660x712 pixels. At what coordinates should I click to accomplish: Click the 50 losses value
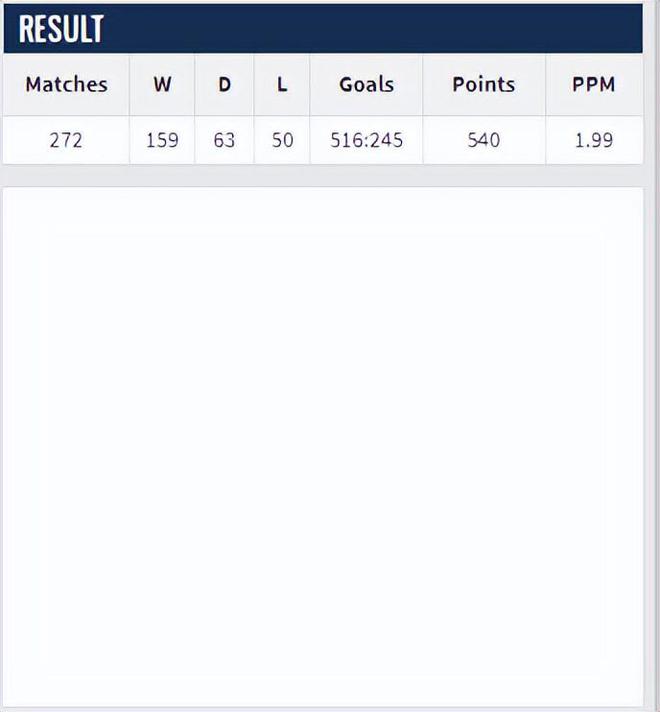(x=283, y=140)
